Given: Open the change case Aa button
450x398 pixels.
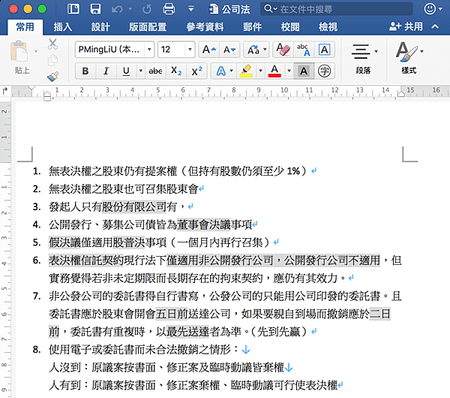Looking at the screenshot, I should tap(253, 50).
